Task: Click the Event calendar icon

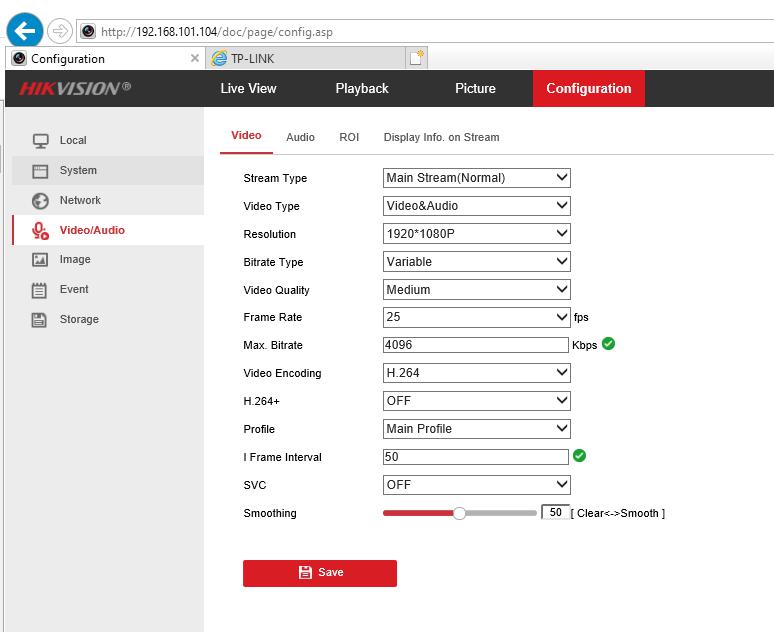Action: coord(40,290)
